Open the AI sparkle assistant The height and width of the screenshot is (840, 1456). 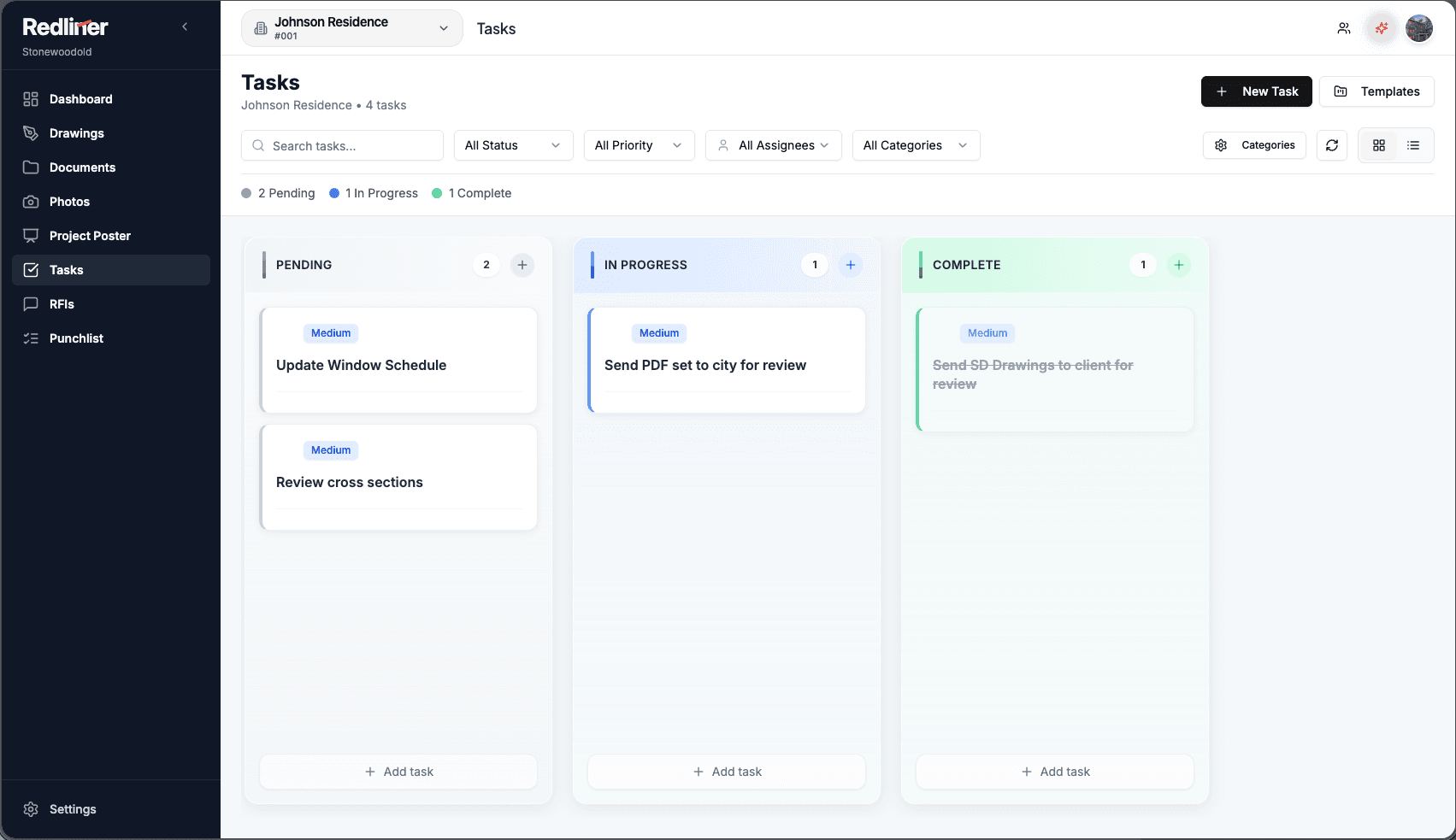click(x=1382, y=28)
